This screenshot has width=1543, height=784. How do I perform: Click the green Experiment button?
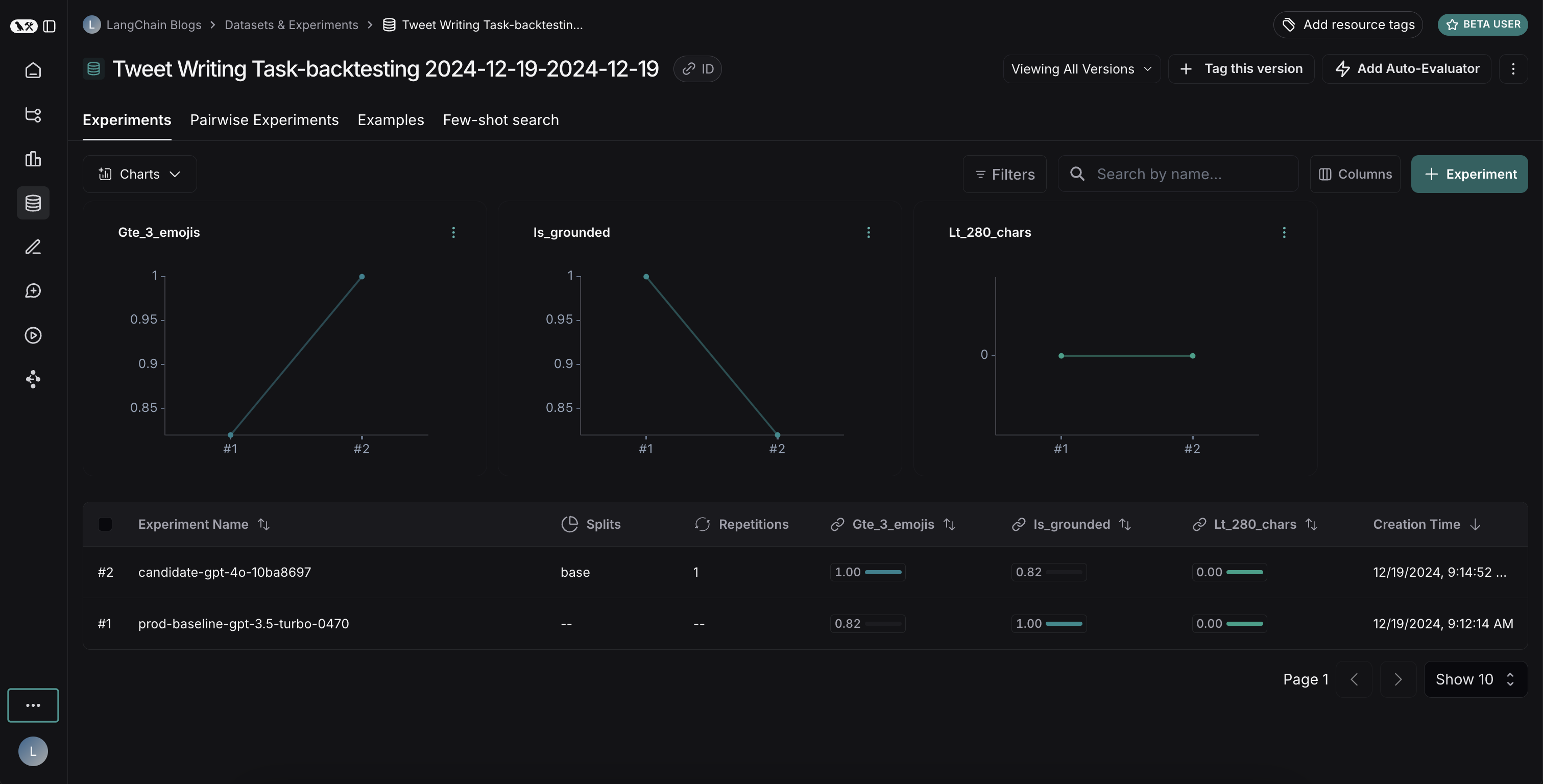point(1469,174)
